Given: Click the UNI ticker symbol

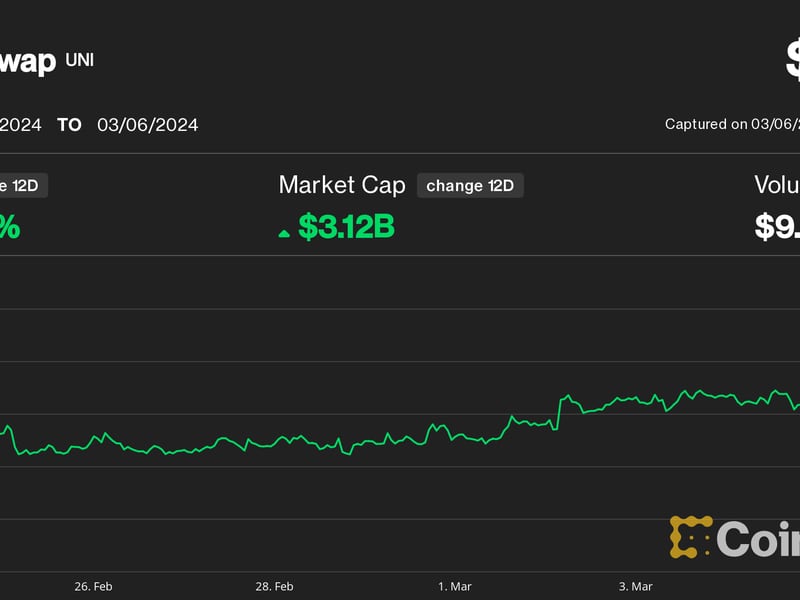Looking at the screenshot, I should [x=79, y=59].
